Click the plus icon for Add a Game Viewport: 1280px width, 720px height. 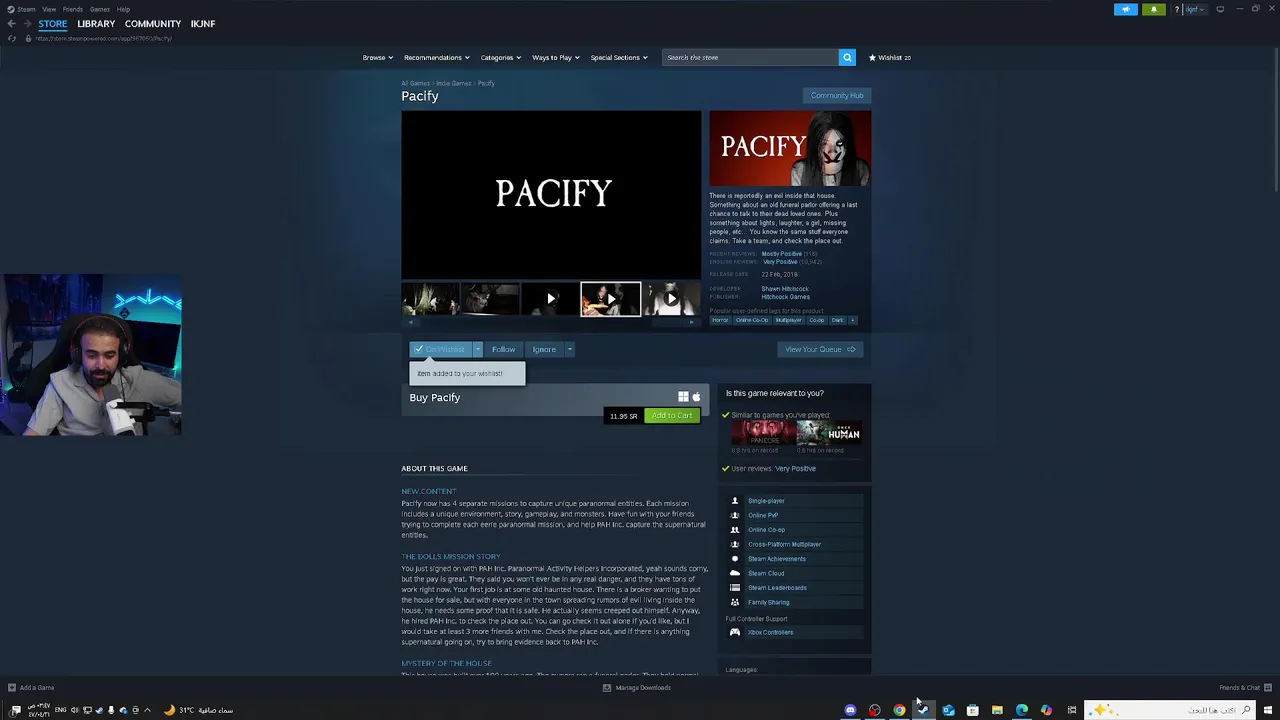[x=11, y=687]
